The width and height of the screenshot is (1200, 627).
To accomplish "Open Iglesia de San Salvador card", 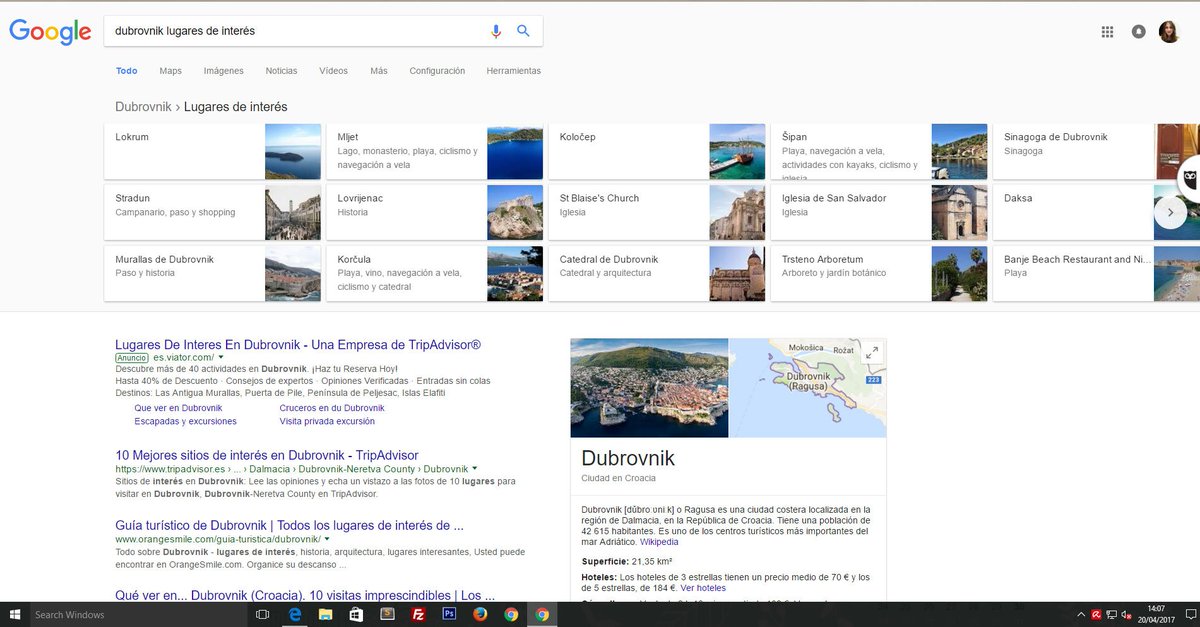I will pyautogui.click(x=878, y=212).
